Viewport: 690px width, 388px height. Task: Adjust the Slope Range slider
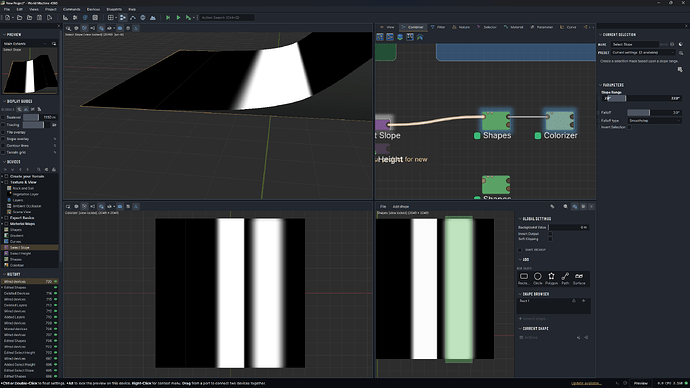(x=642, y=99)
